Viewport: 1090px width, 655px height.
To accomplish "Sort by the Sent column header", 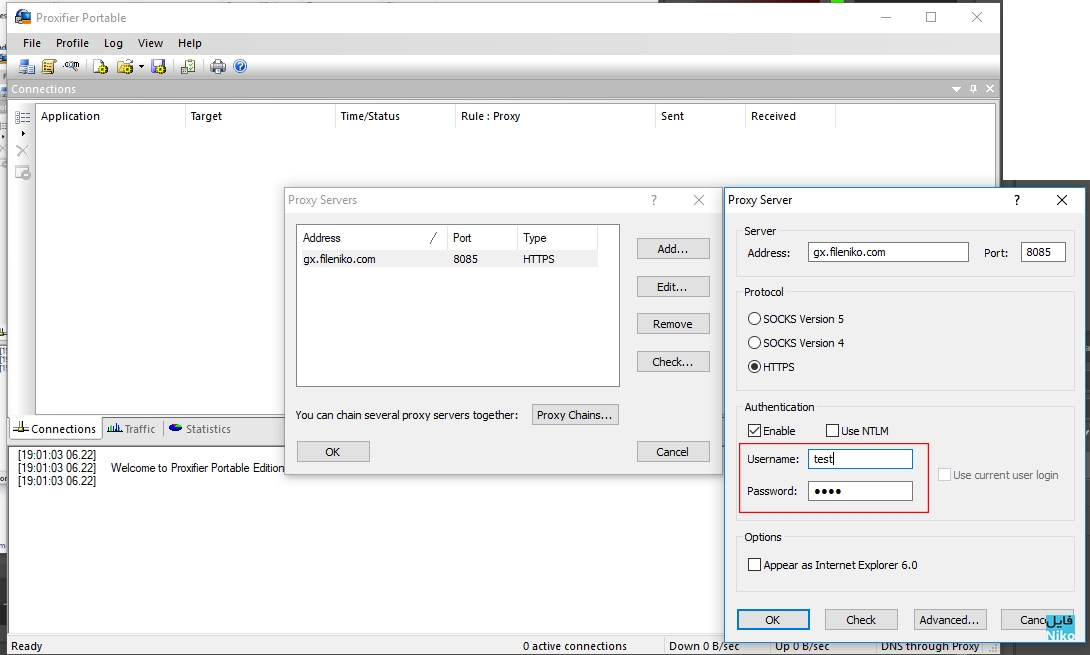I will point(700,116).
